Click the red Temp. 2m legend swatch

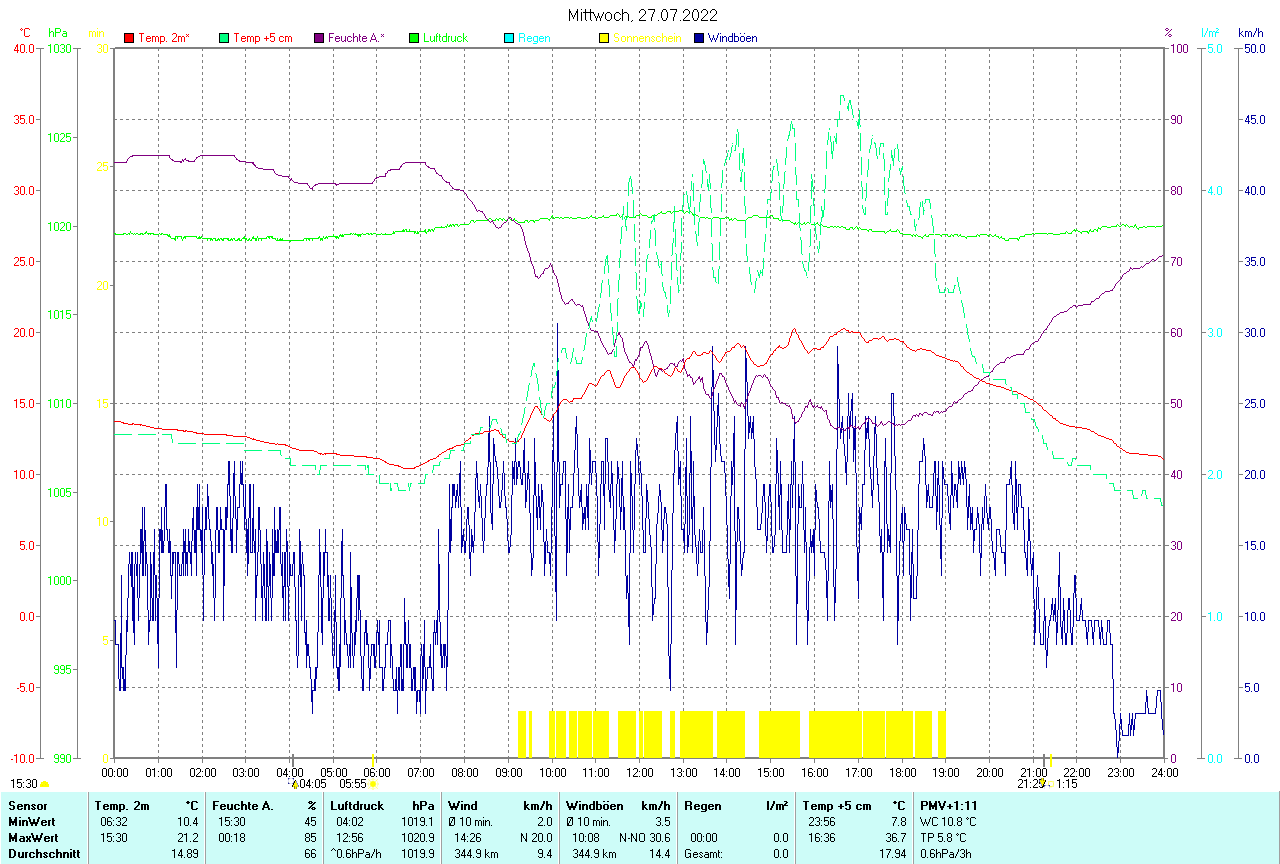[129, 38]
